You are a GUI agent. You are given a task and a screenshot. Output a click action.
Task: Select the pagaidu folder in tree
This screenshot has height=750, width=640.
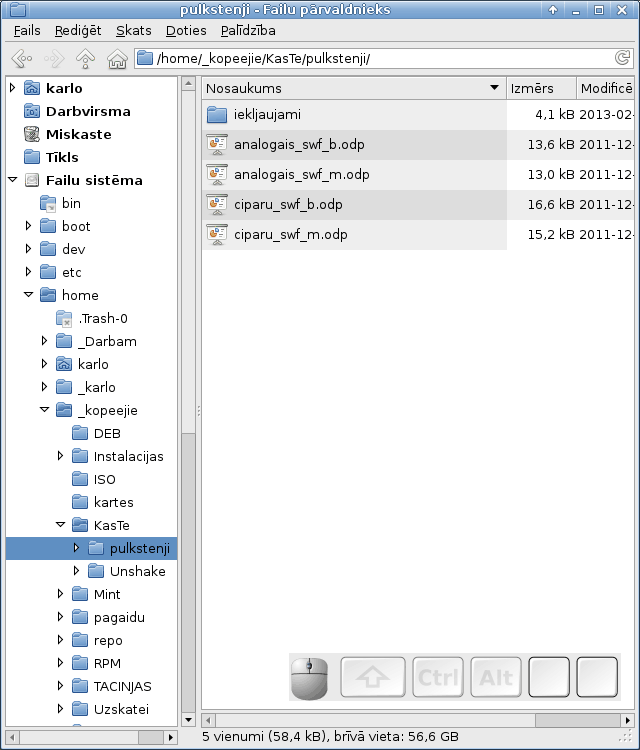point(119,618)
